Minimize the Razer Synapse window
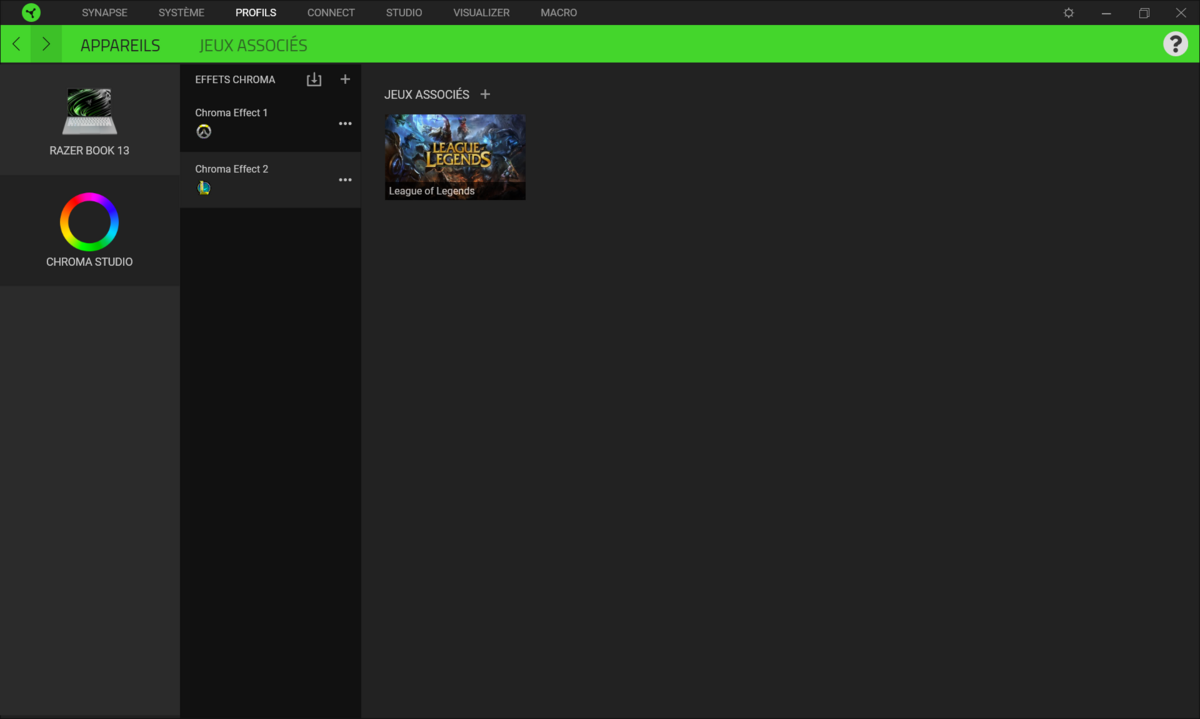The width and height of the screenshot is (1200, 719). click(x=1106, y=13)
